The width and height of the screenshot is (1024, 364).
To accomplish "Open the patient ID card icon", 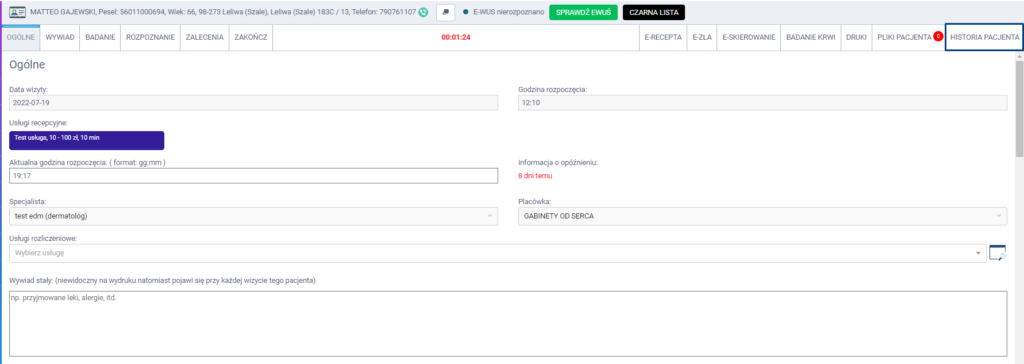I will tap(18, 12).
